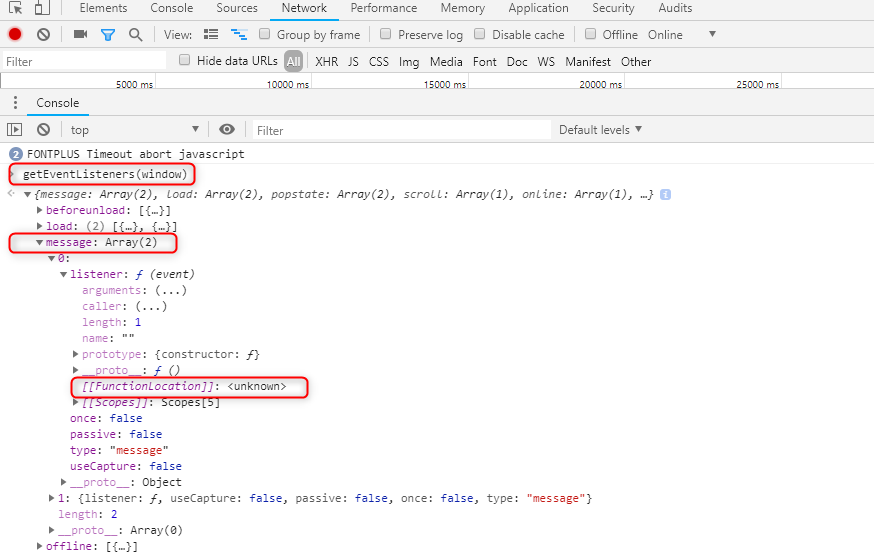Filter requests by Doc
The width and height of the screenshot is (874, 554).
[x=517, y=62]
